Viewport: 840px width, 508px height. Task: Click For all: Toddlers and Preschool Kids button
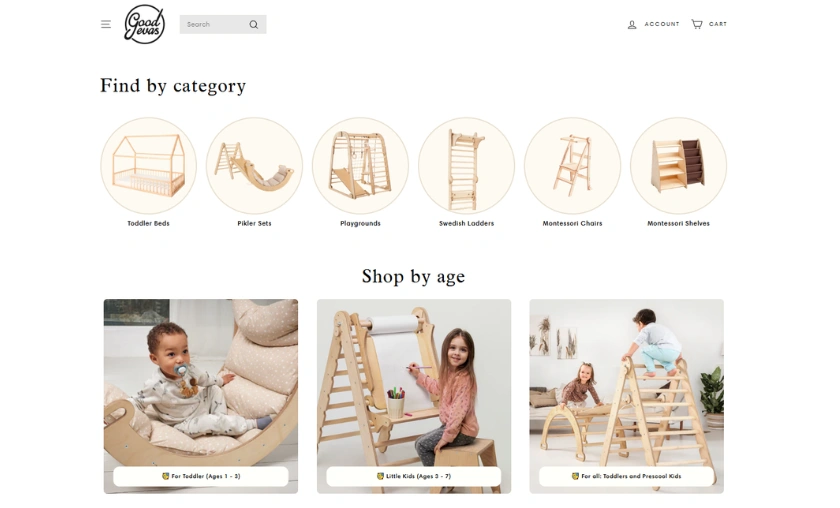pyautogui.click(x=626, y=476)
